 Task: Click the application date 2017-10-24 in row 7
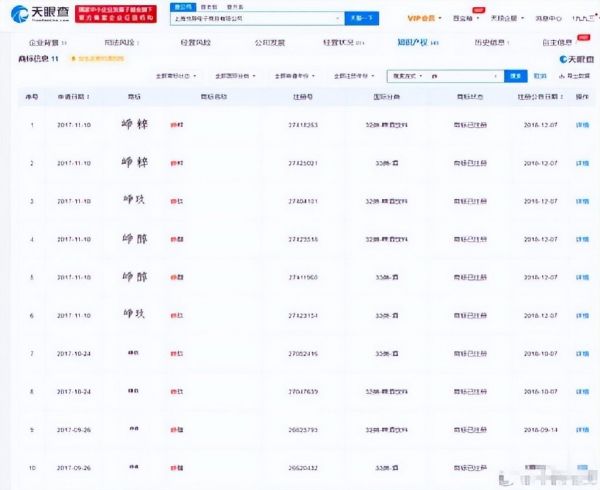(x=74, y=354)
